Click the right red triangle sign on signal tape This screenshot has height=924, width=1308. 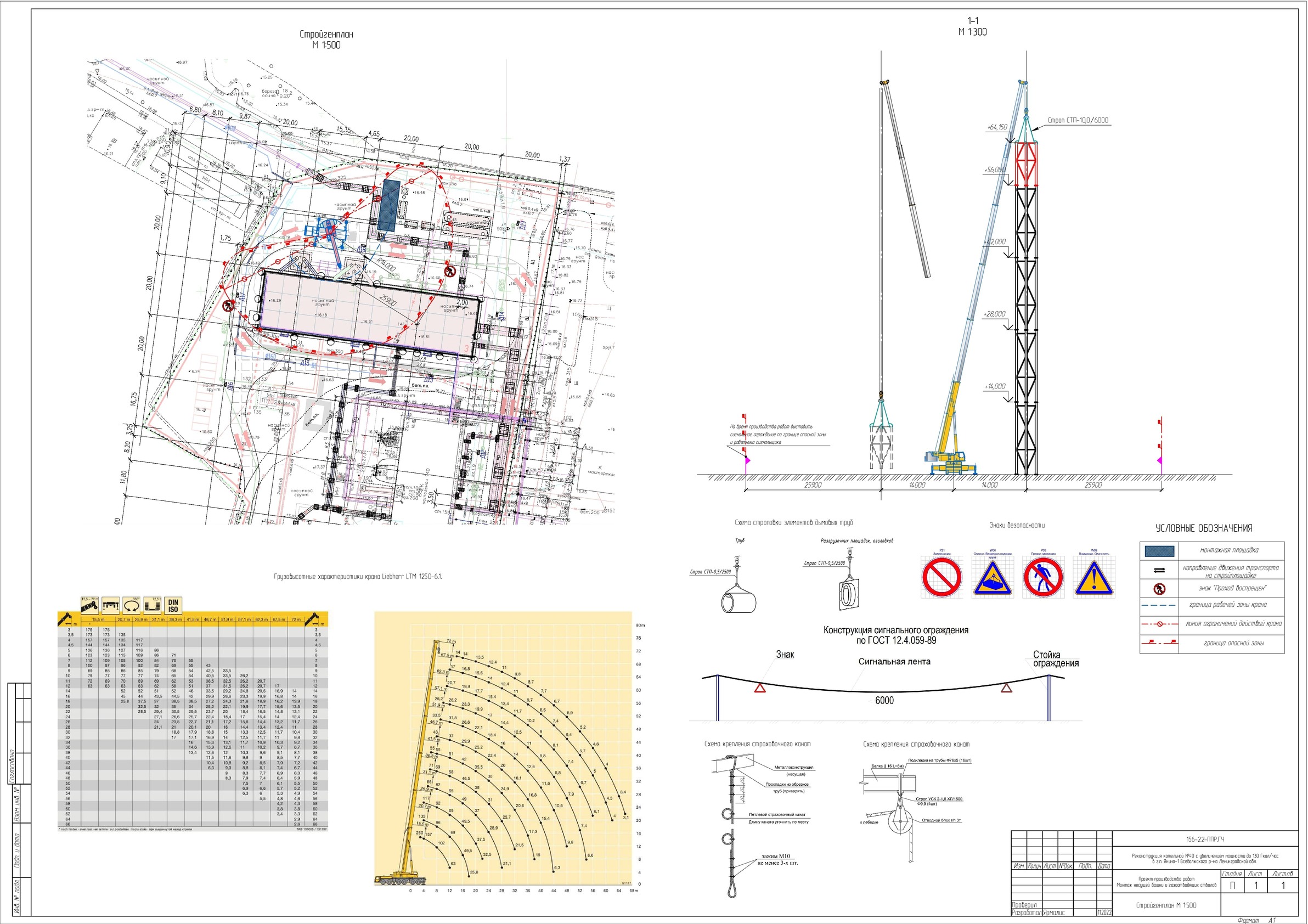coord(1007,688)
